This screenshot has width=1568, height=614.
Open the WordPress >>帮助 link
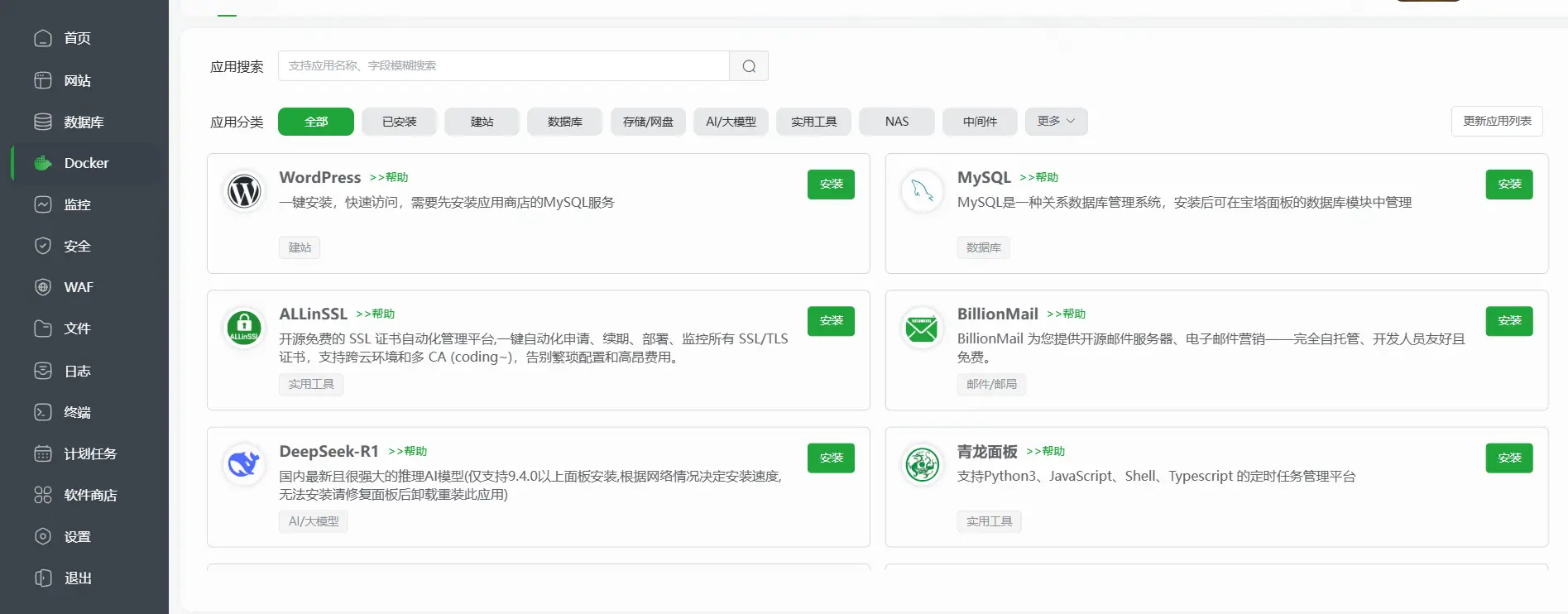[389, 177]
